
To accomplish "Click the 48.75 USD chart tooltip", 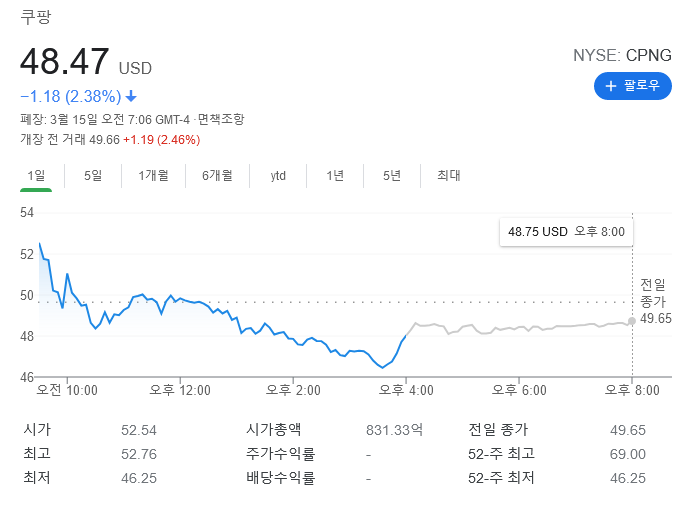I will pyautogui.click(x=566, y=232).
